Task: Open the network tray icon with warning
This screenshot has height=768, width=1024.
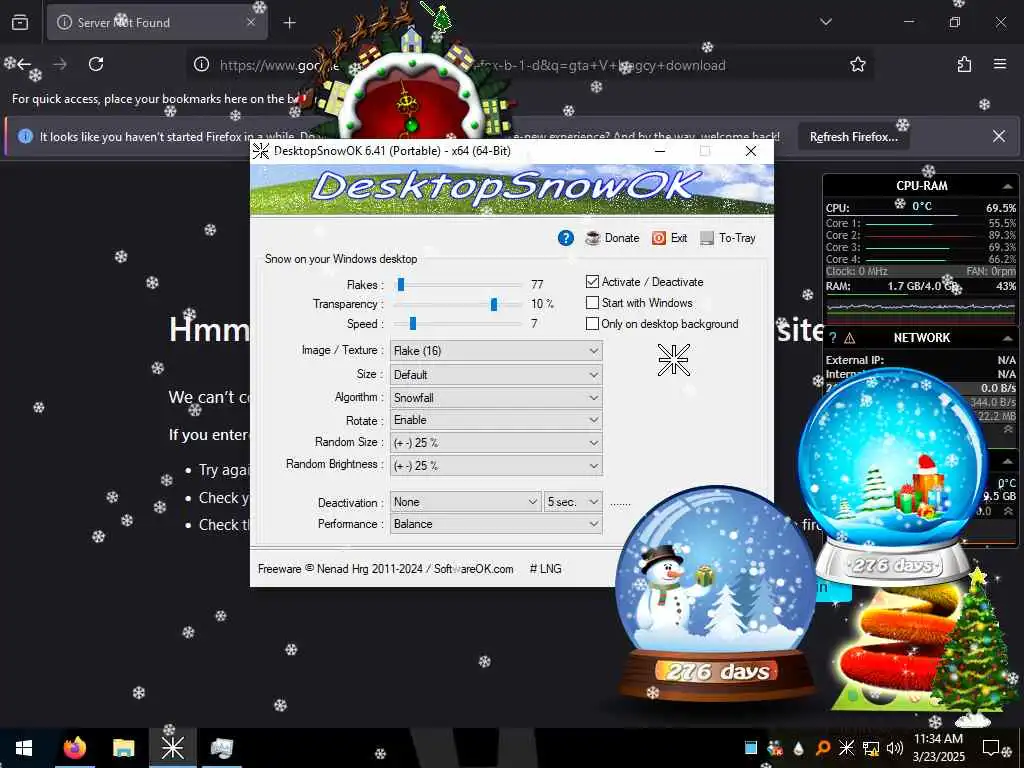Action: coord(871,748)
